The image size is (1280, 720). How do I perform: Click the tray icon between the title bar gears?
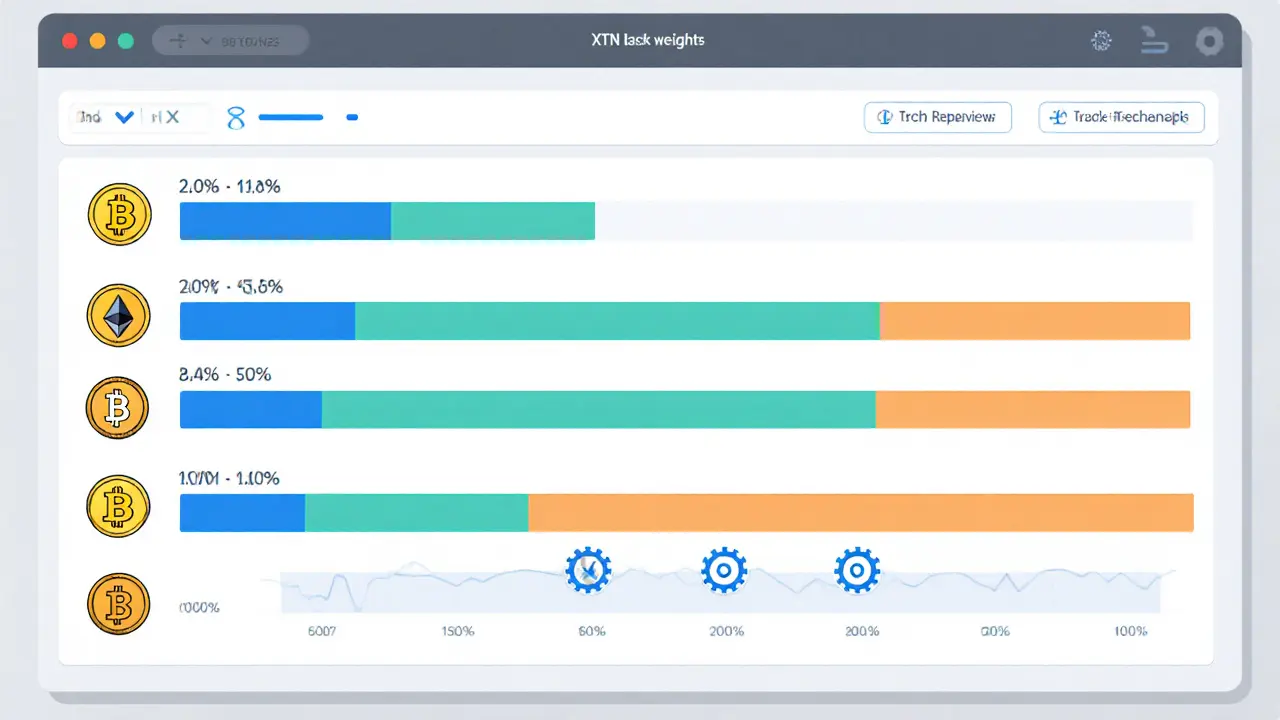1154,41
